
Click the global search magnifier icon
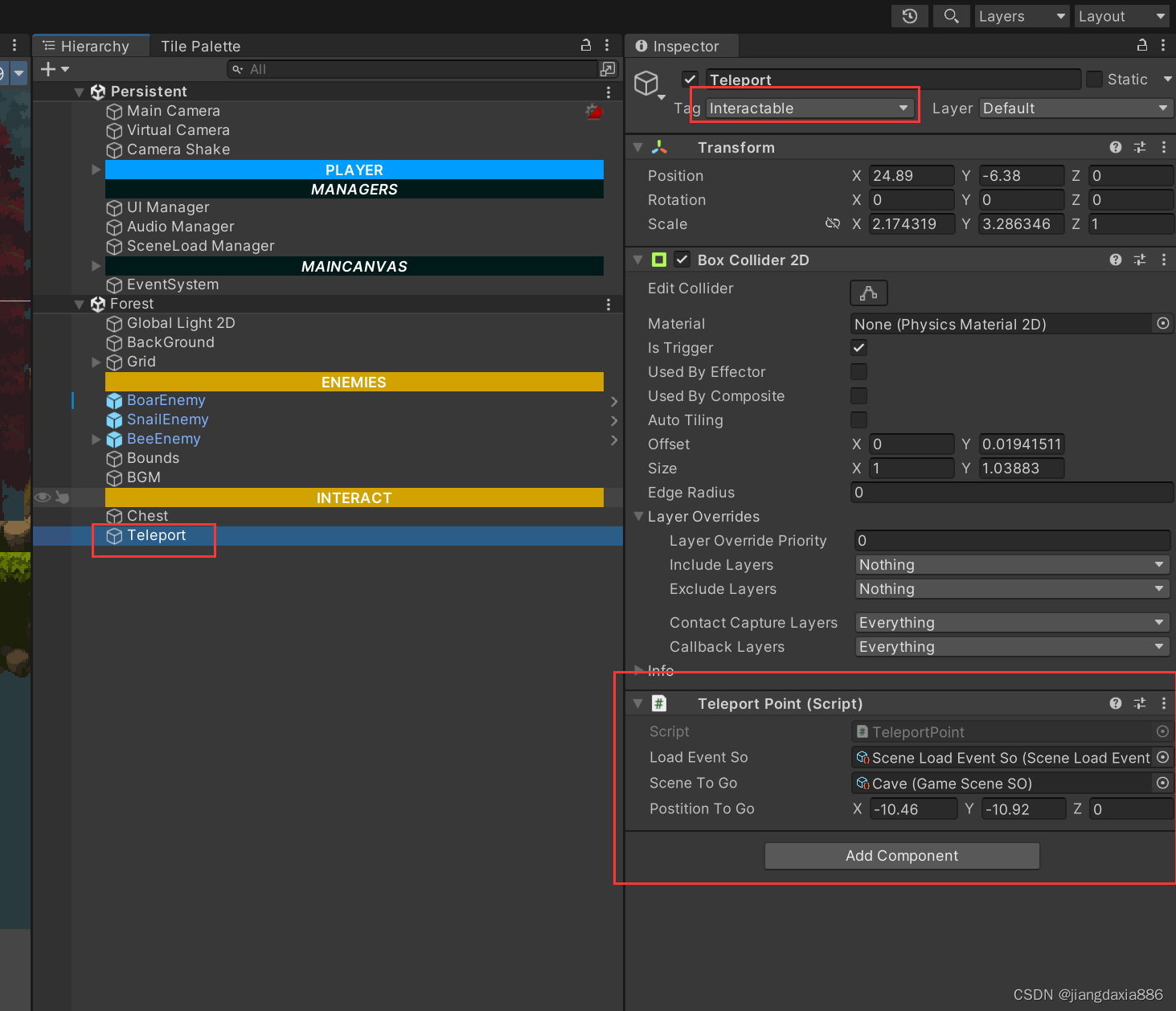(x=951, y=16)
